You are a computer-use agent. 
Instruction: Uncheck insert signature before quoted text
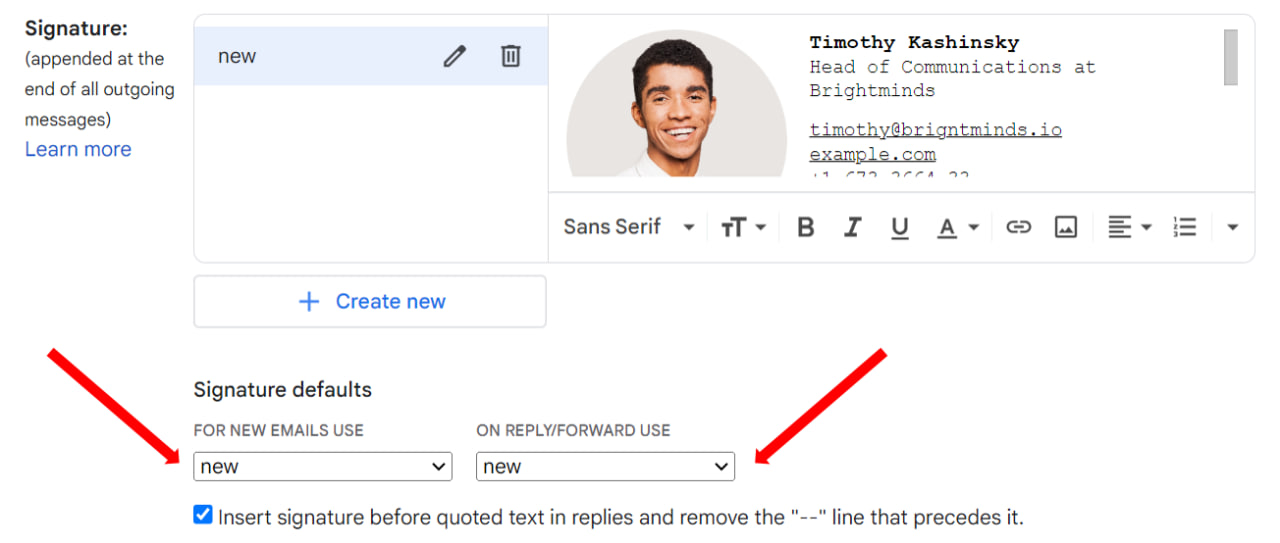(203, 516)
